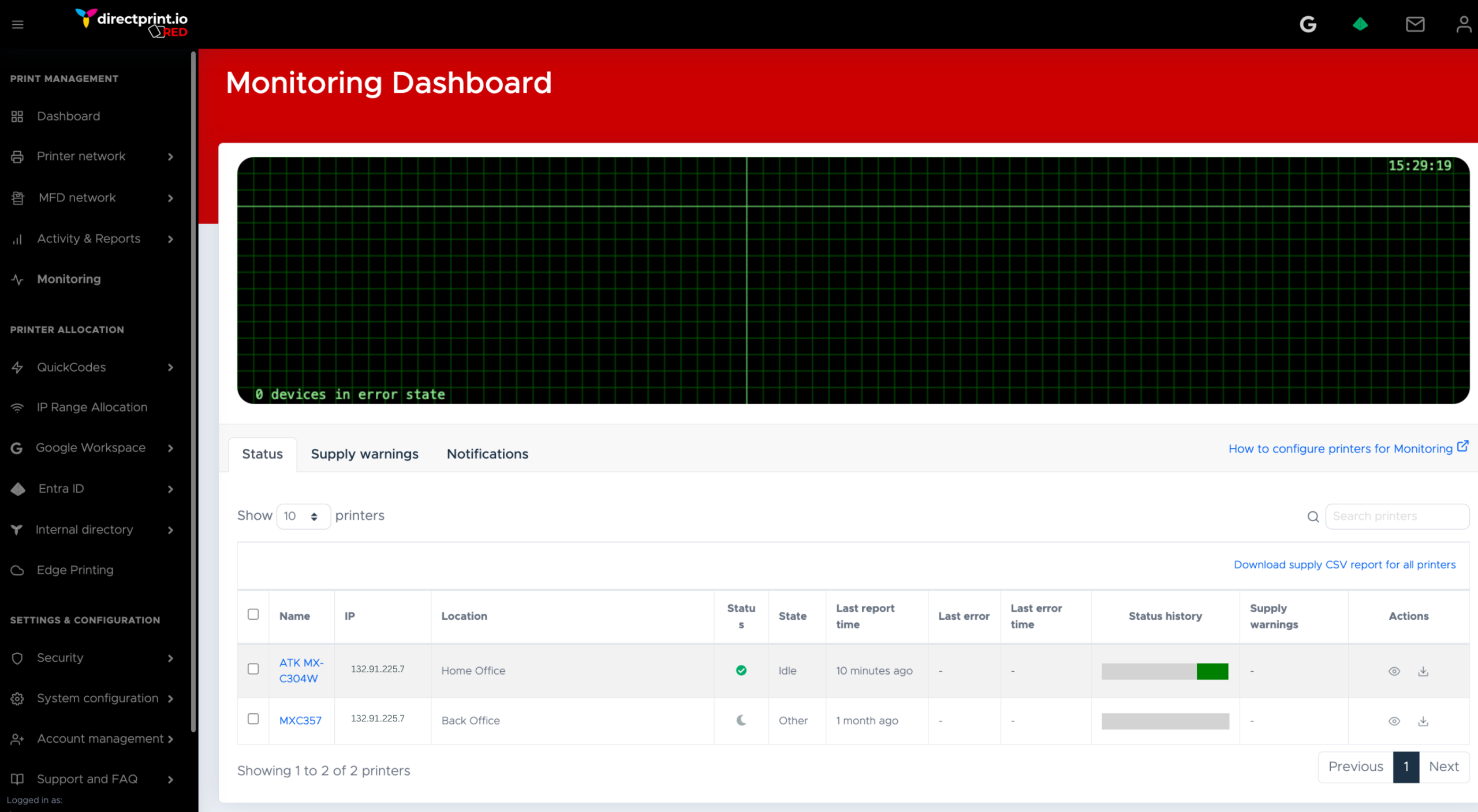View MXC357 details with eye icon

[1394, 721]
